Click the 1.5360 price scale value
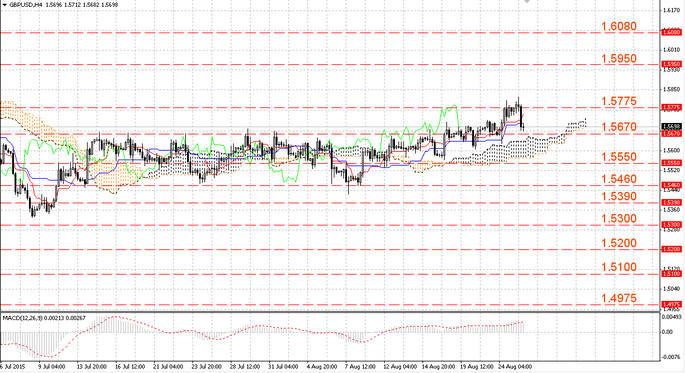685x373 pixels. [671, 210]
